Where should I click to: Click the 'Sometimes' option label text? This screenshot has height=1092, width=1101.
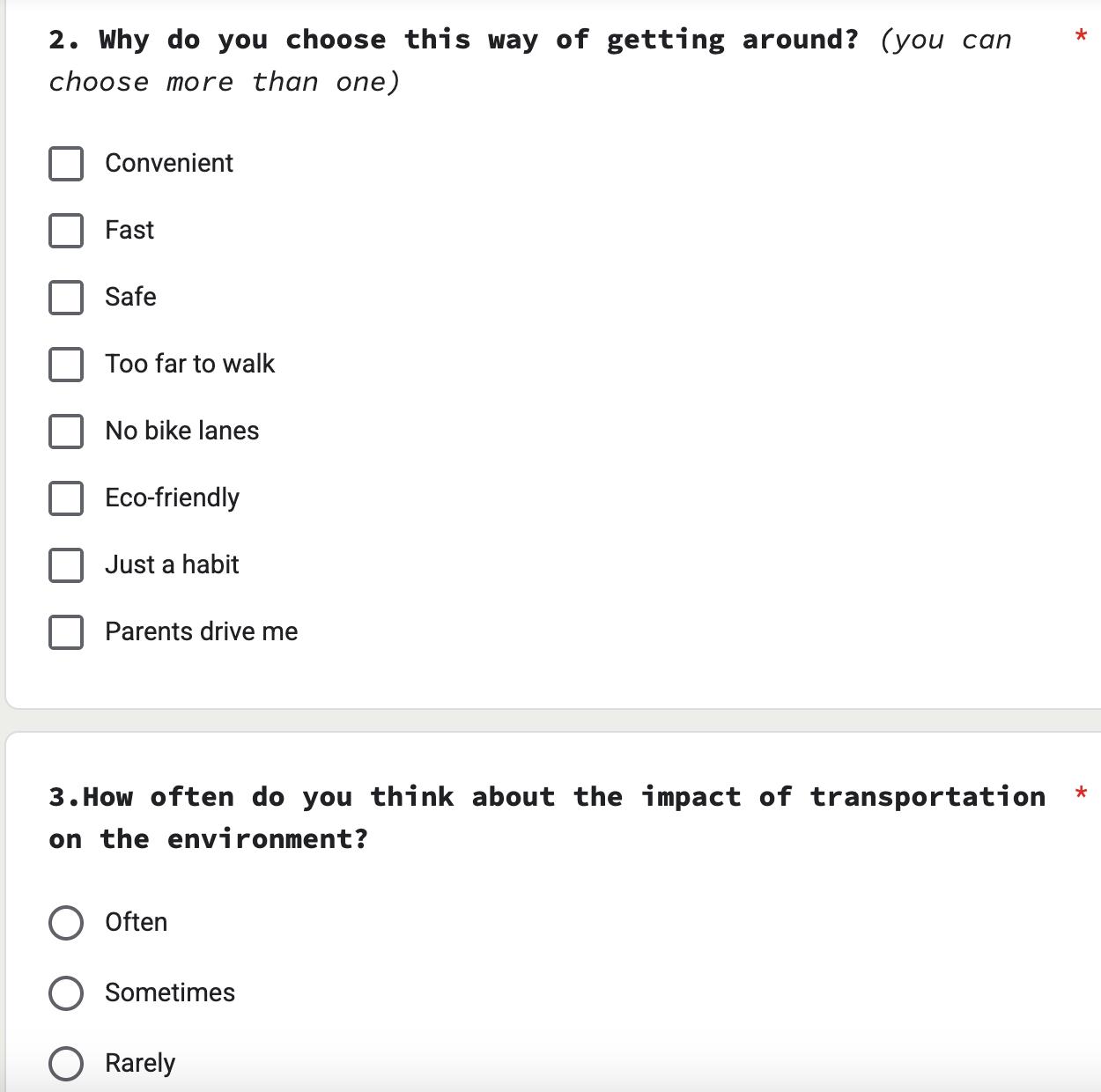point(170,992)
